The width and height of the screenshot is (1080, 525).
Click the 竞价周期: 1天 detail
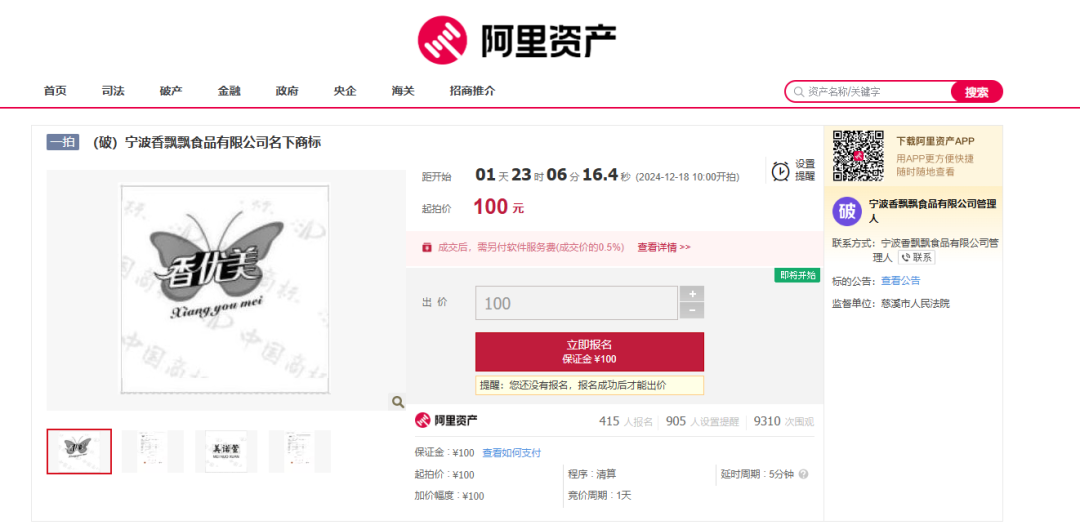tap(599, 495)
